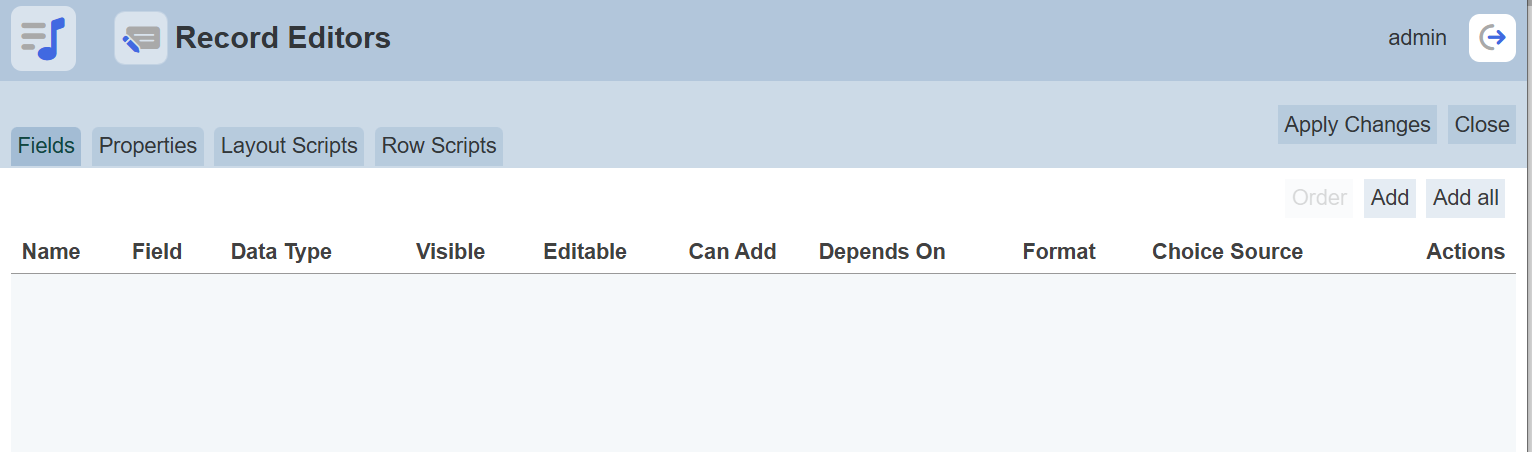This screenshot has height=452, width=1532.
Task: Click the Choice Source column header
Action: pyautogui.click(x=1227, y=252)
